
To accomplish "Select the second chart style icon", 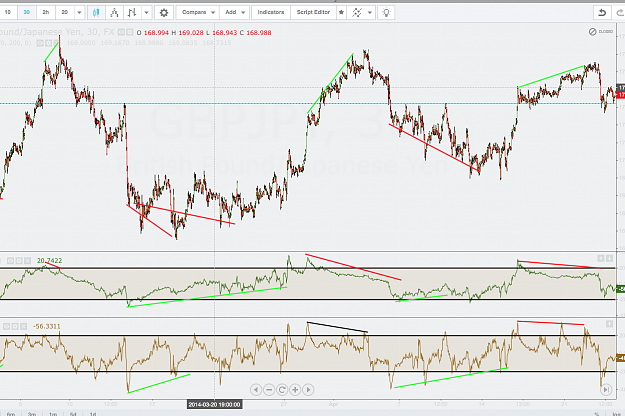I will (x=114, y=13).
